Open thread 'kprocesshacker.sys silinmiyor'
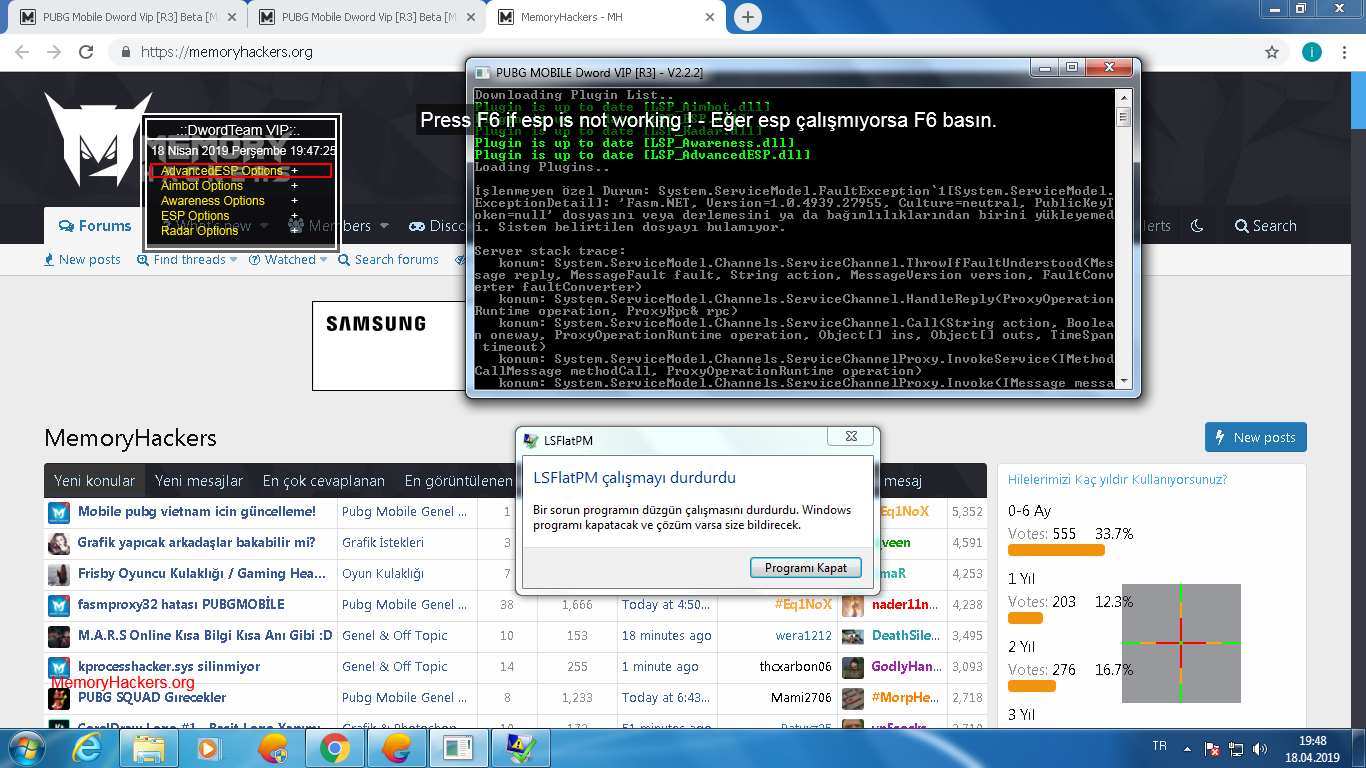The image size is (1366, 768). [x=169, y=667]
